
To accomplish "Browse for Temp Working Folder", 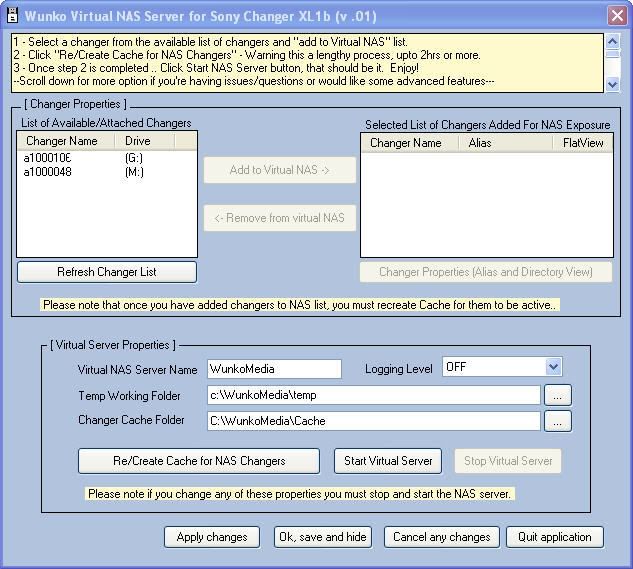I will tap(558, 395).
